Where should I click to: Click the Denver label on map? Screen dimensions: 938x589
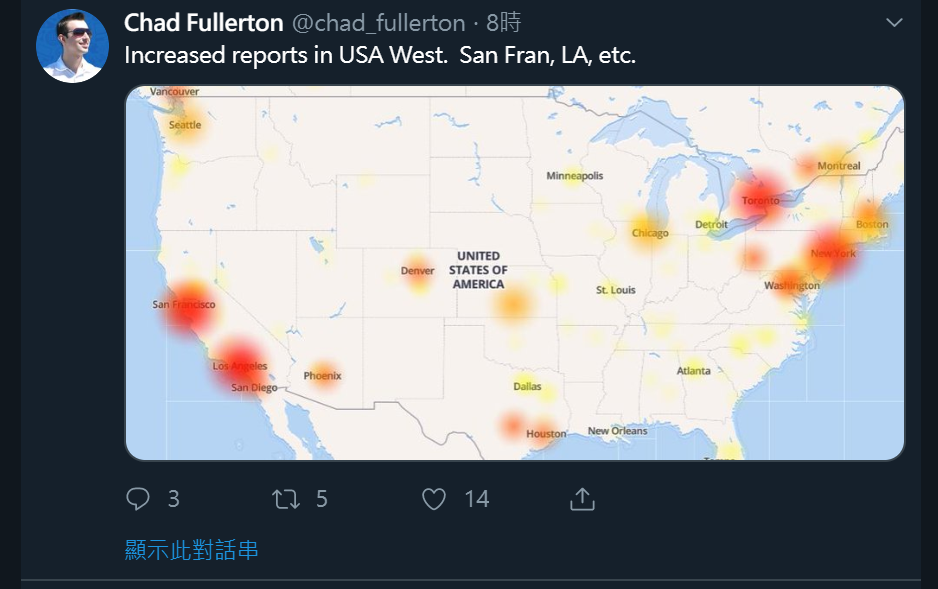point(418,271)
